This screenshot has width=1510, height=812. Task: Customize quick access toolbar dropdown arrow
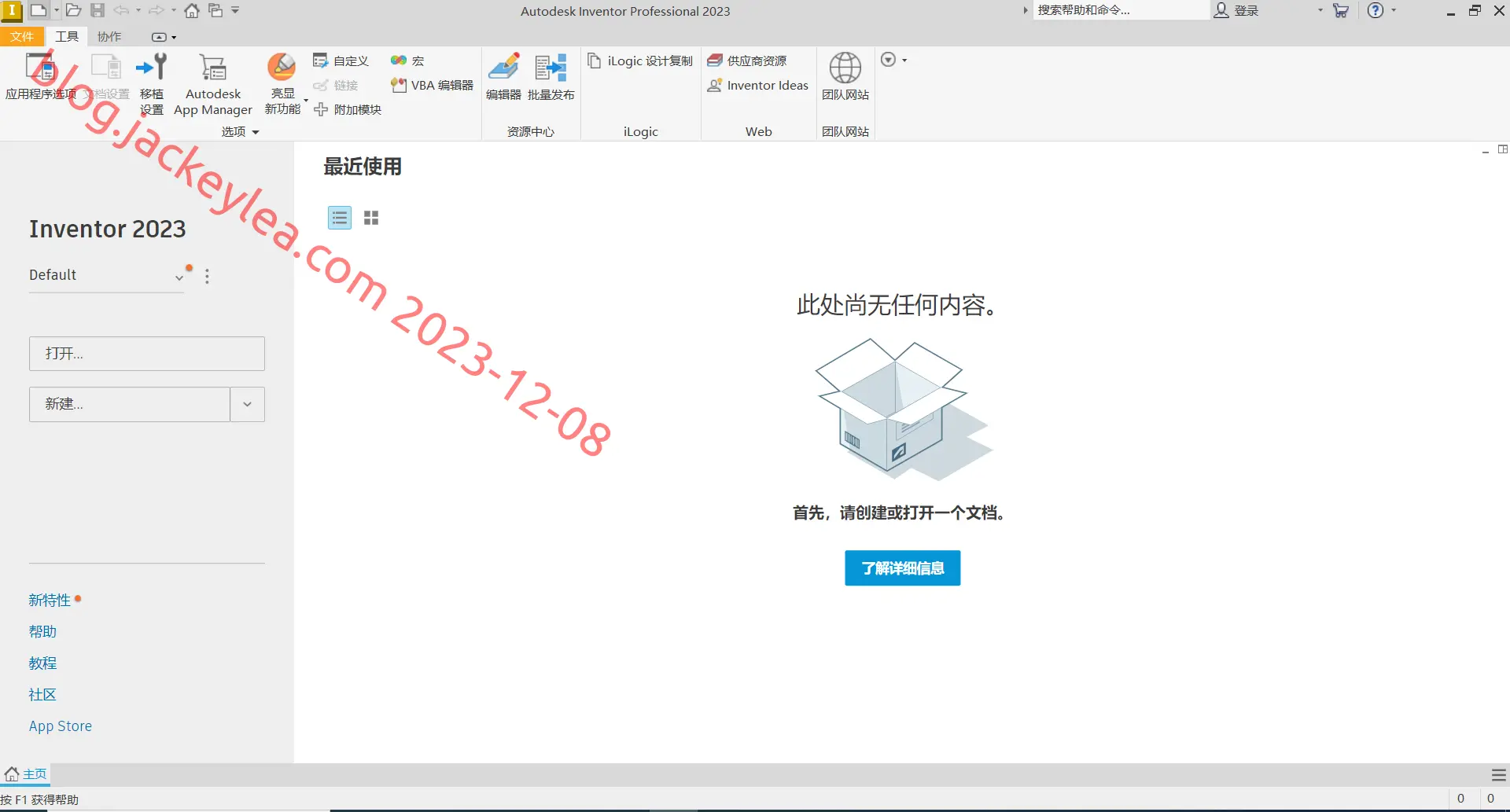235,10
